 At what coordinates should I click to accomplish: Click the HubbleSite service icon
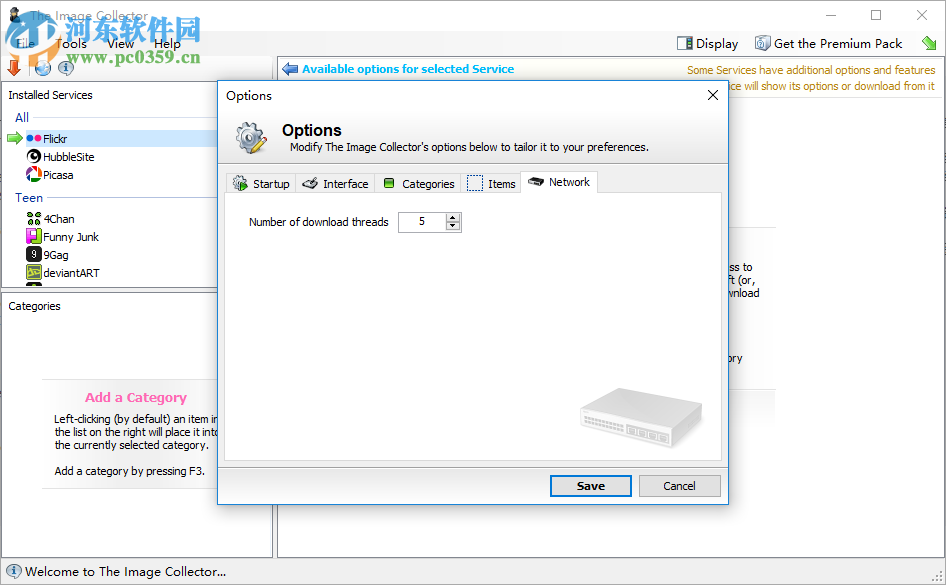(x=34, y=156)
